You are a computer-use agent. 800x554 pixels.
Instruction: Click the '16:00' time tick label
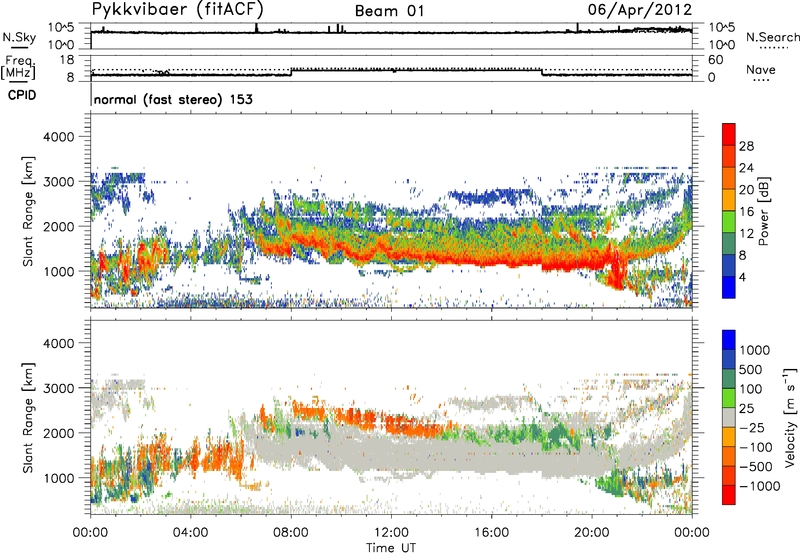[x=491, y=533]
